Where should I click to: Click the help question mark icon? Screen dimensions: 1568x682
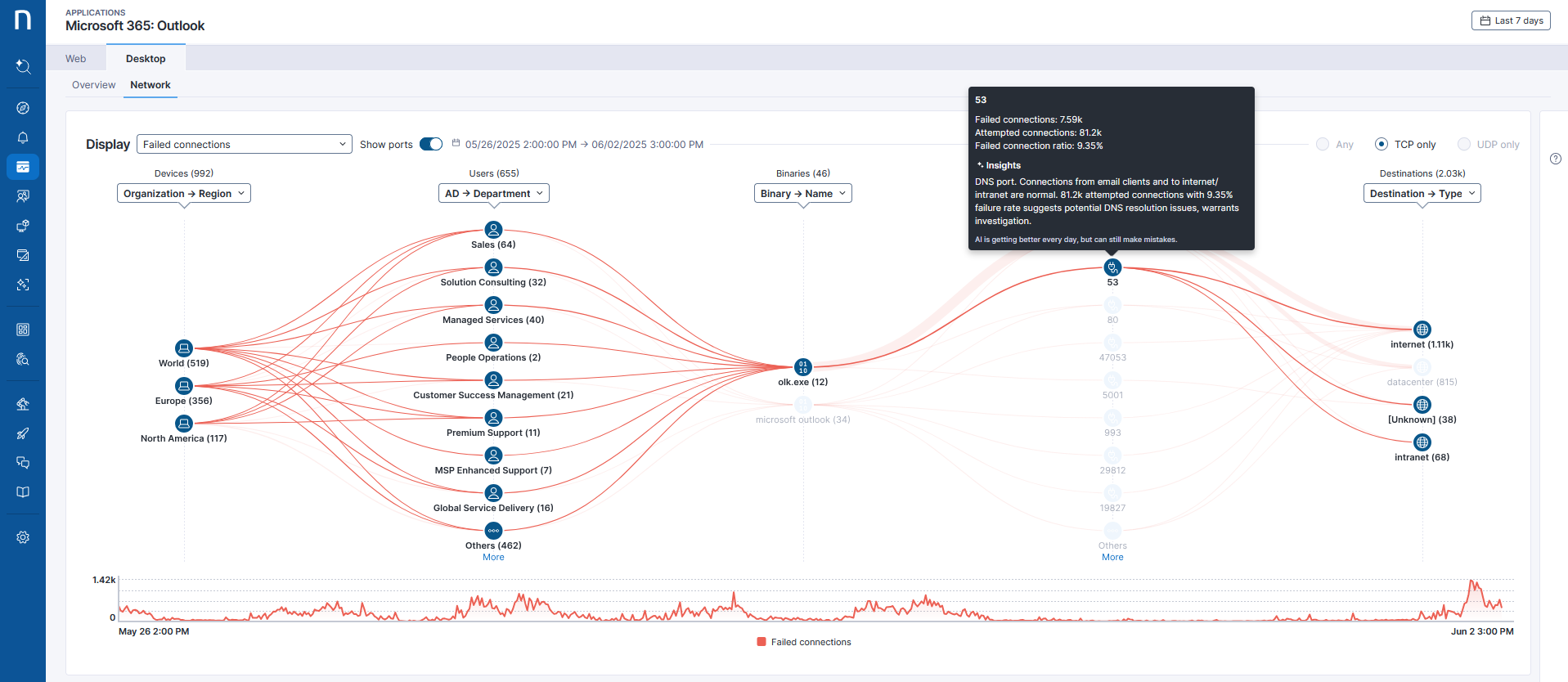click(1555, 159)
